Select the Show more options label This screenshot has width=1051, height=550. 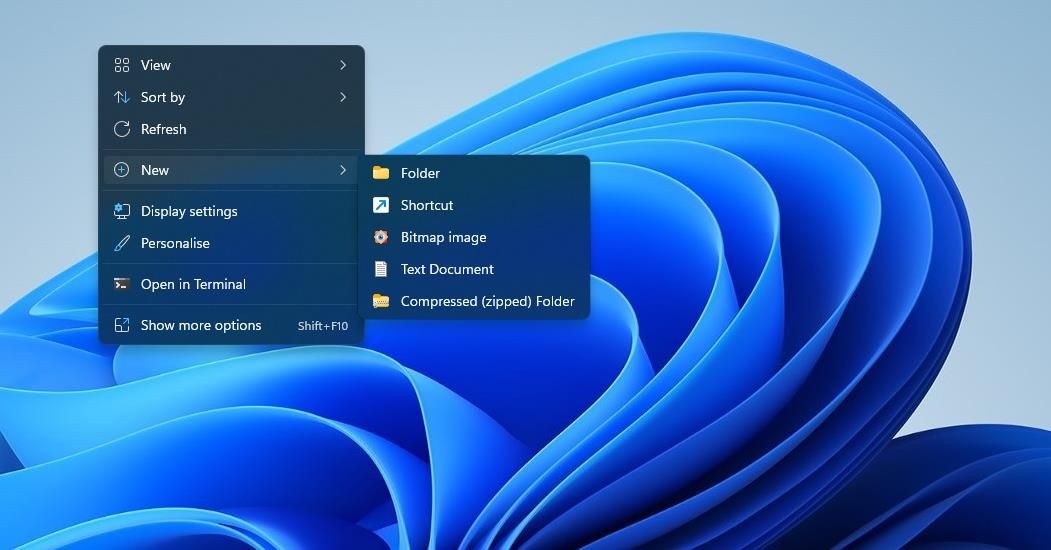coord(201,326)
